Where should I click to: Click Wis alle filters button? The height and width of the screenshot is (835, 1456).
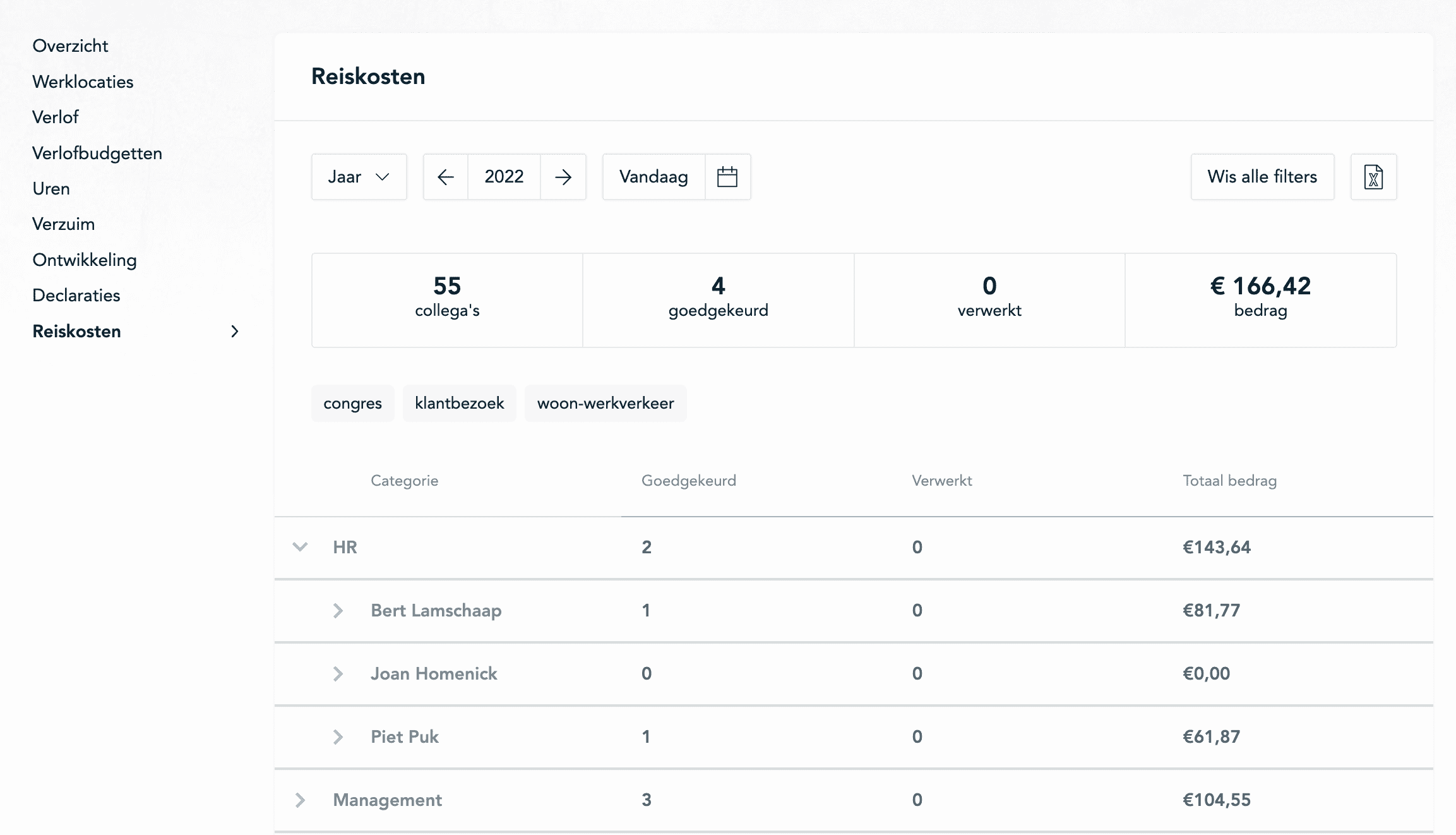click(1262, 177)
